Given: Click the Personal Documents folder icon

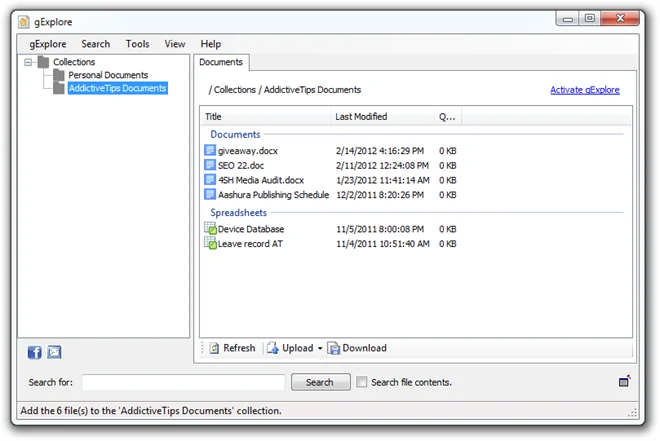Looking at the screenshot, I should [59, 75].
